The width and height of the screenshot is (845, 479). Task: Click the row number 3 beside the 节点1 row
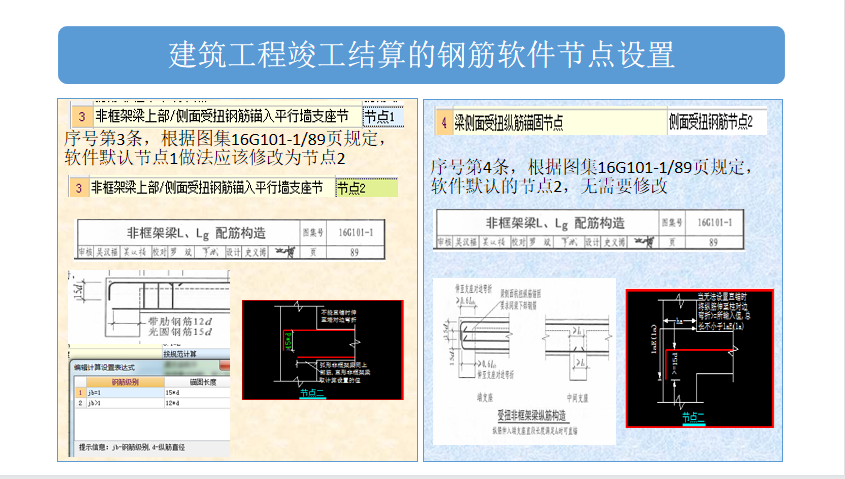tap(81, 116)
